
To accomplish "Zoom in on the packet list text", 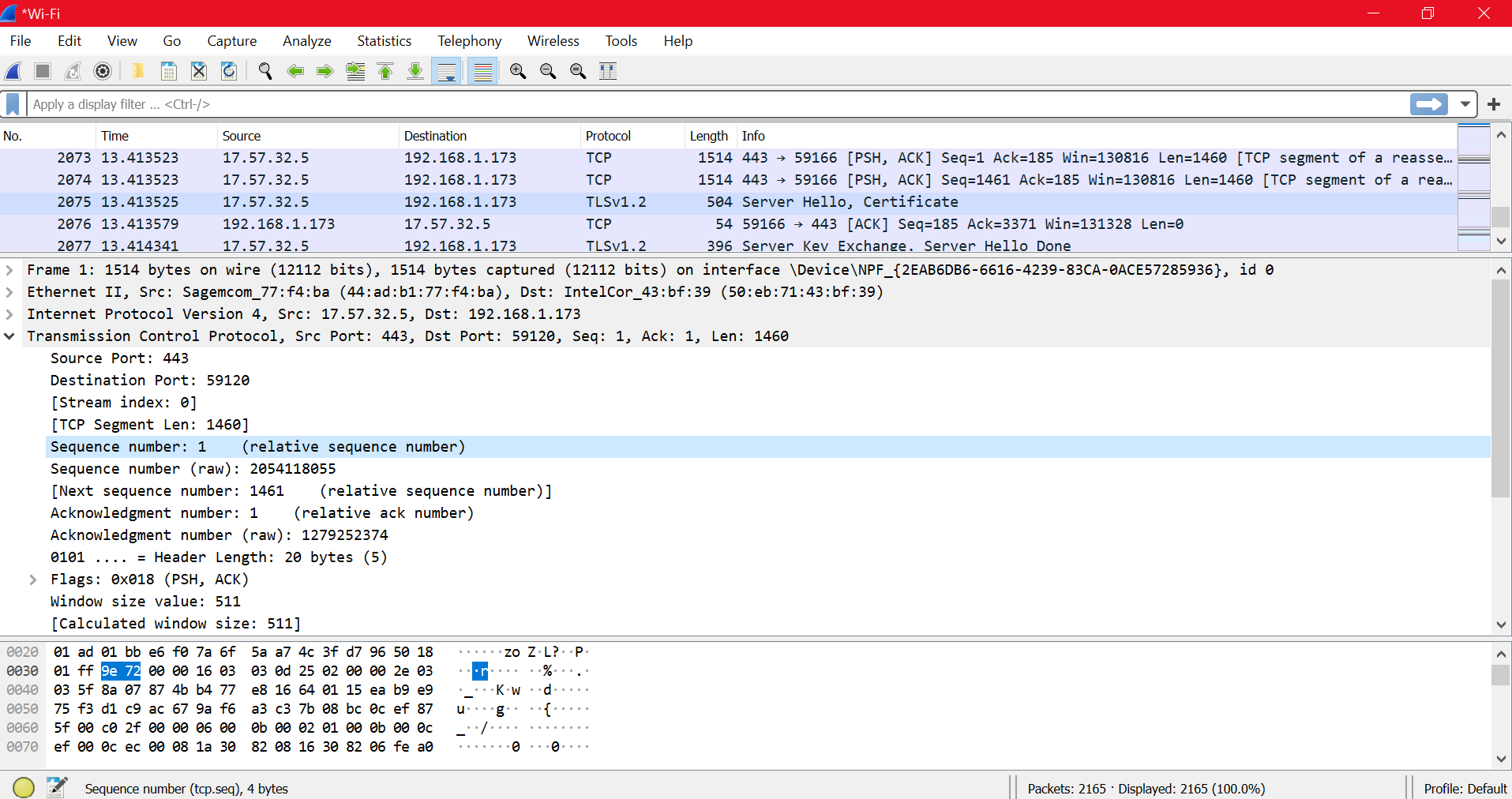I will (x=518, y=71).
